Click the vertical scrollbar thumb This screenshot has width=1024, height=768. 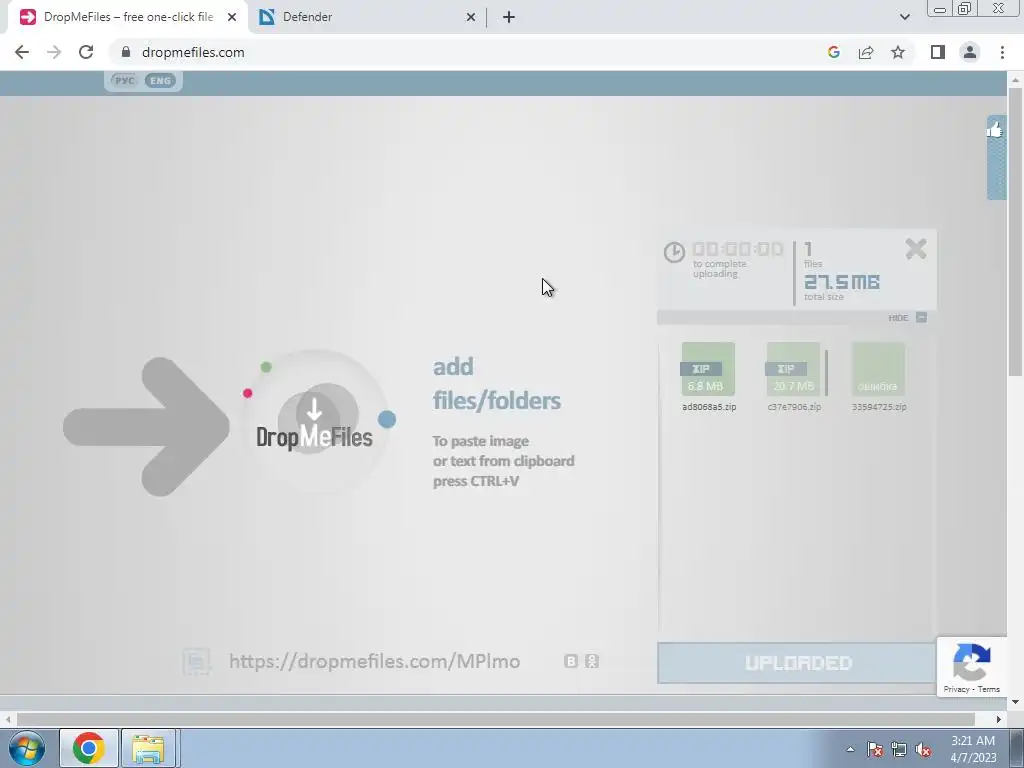click(1015, 232)
